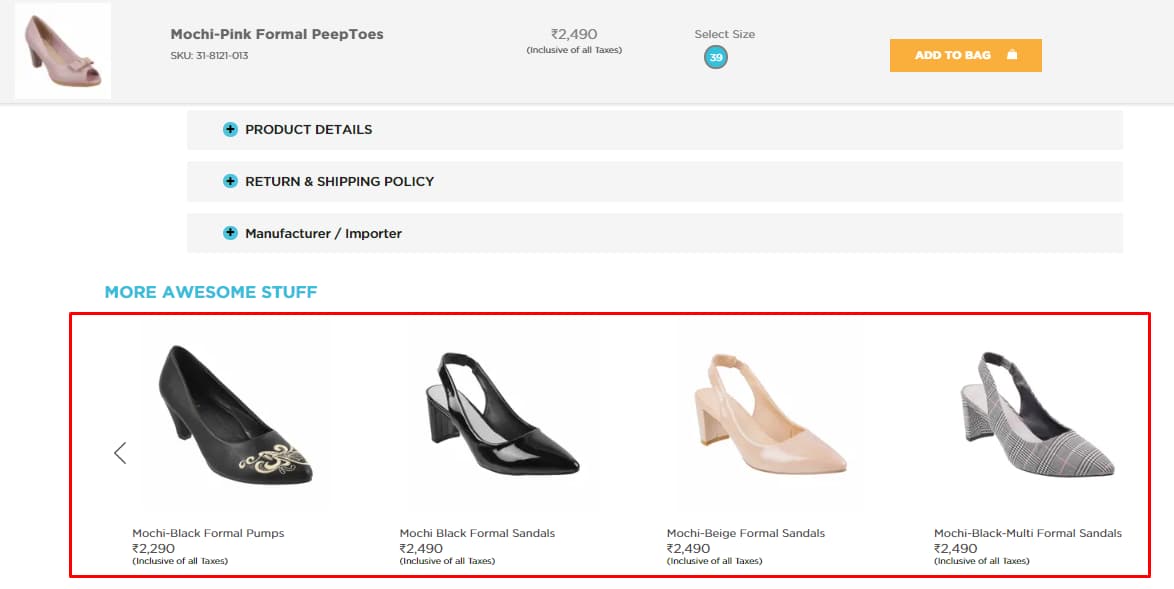Image resolution: width=1174 pixels, height=589 pixels.
Task: View the black patent slingback sandal image
Action: point(502,415)
